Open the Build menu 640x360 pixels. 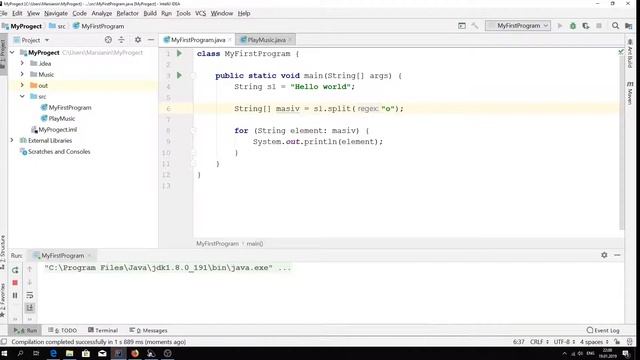coord(150,13)
